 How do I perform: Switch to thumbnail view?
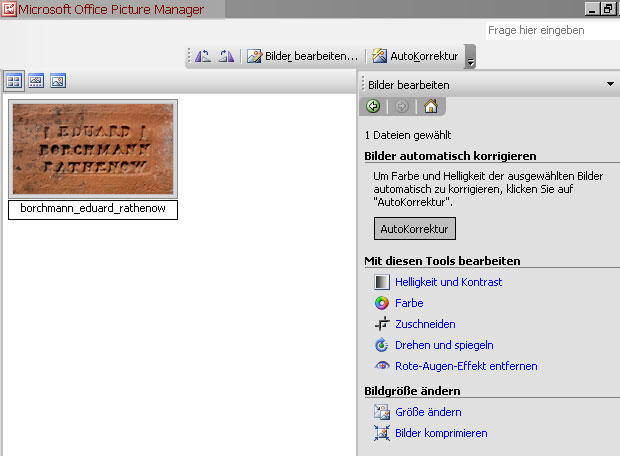click(x=14, y=81)
